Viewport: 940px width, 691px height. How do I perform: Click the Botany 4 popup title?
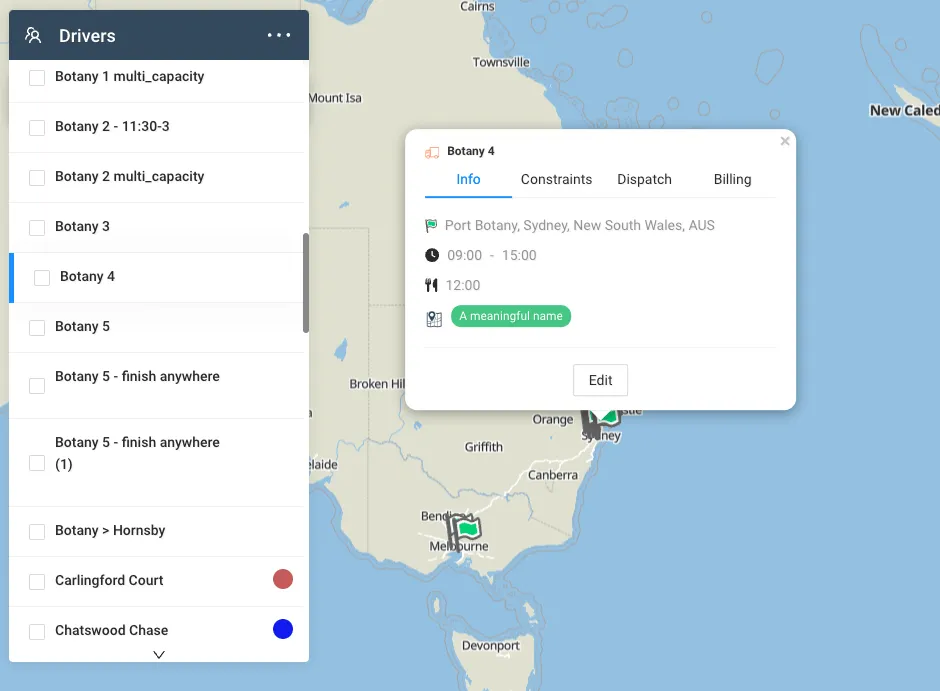pos(471,151)
